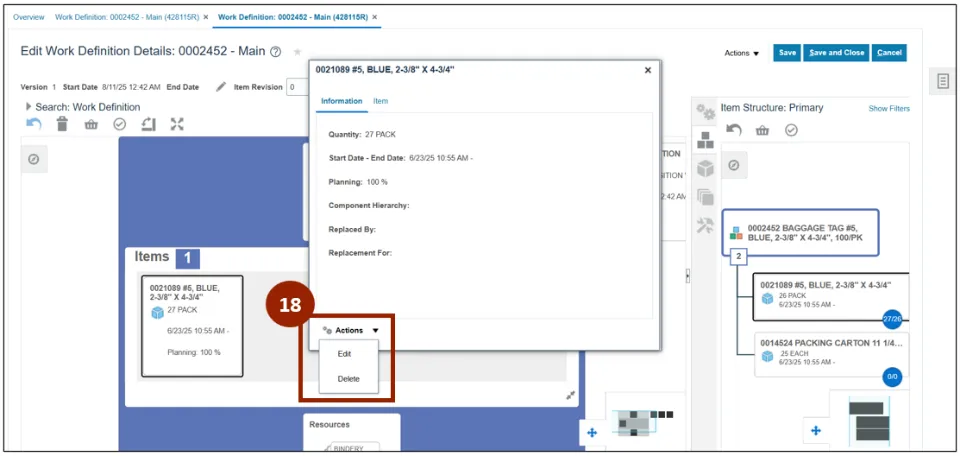Screen dimensions: 960x456
Task: Click the pencil edit icon beside End Date
Action: pyautogui.click(x=221, y=87)
